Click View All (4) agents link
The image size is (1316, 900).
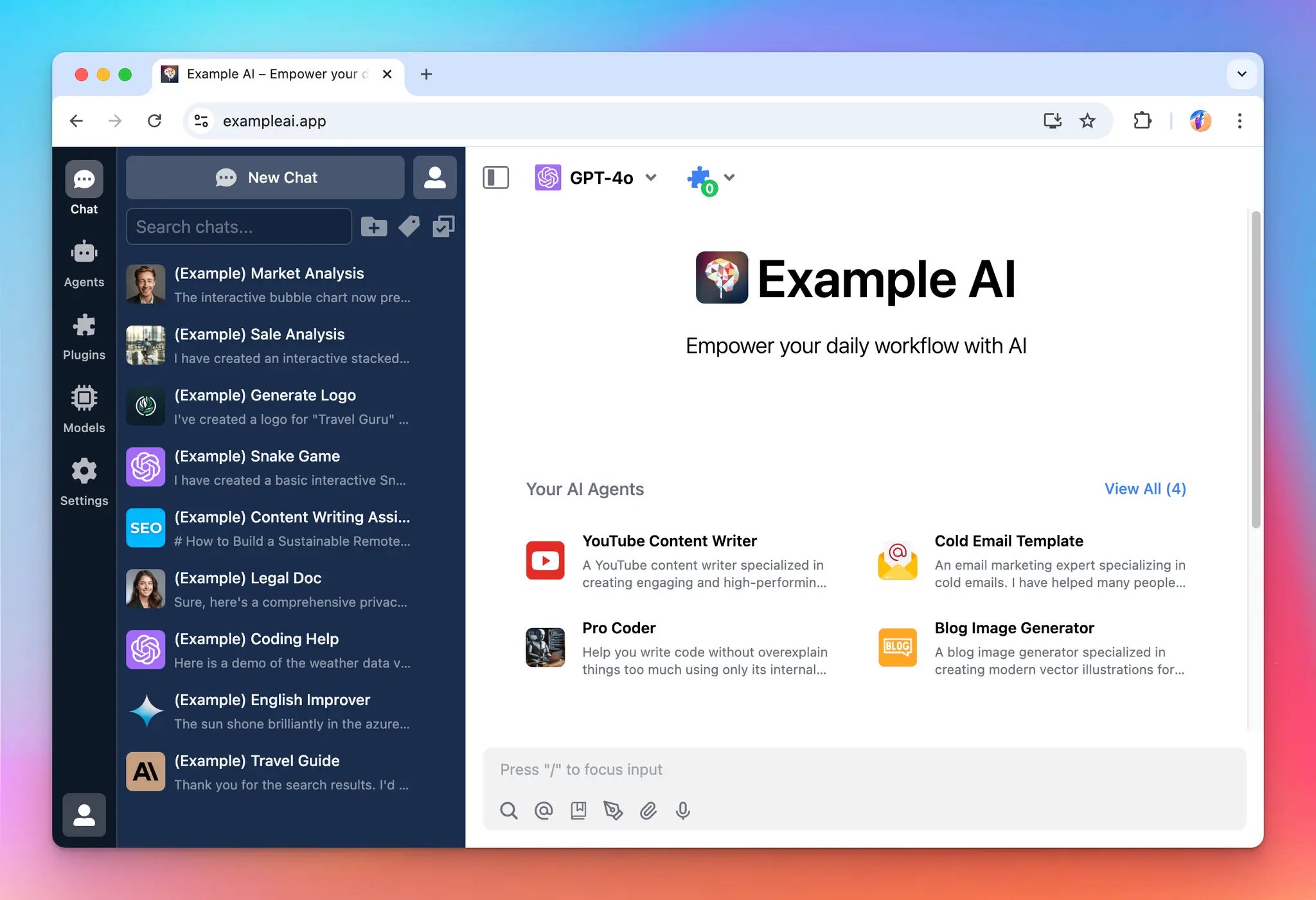(x=1145, y=489)
